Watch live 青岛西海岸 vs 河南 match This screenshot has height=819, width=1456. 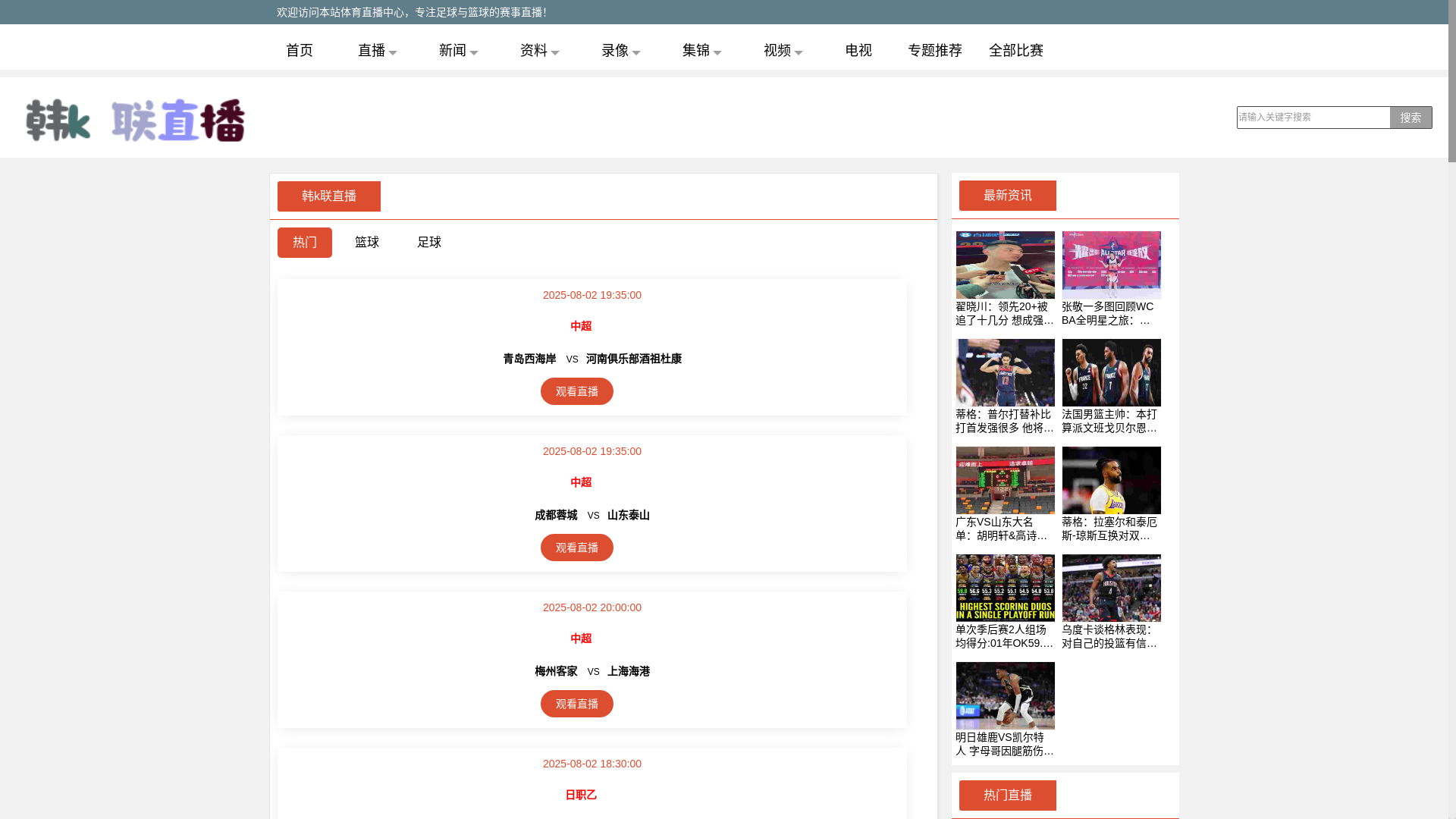577,391
